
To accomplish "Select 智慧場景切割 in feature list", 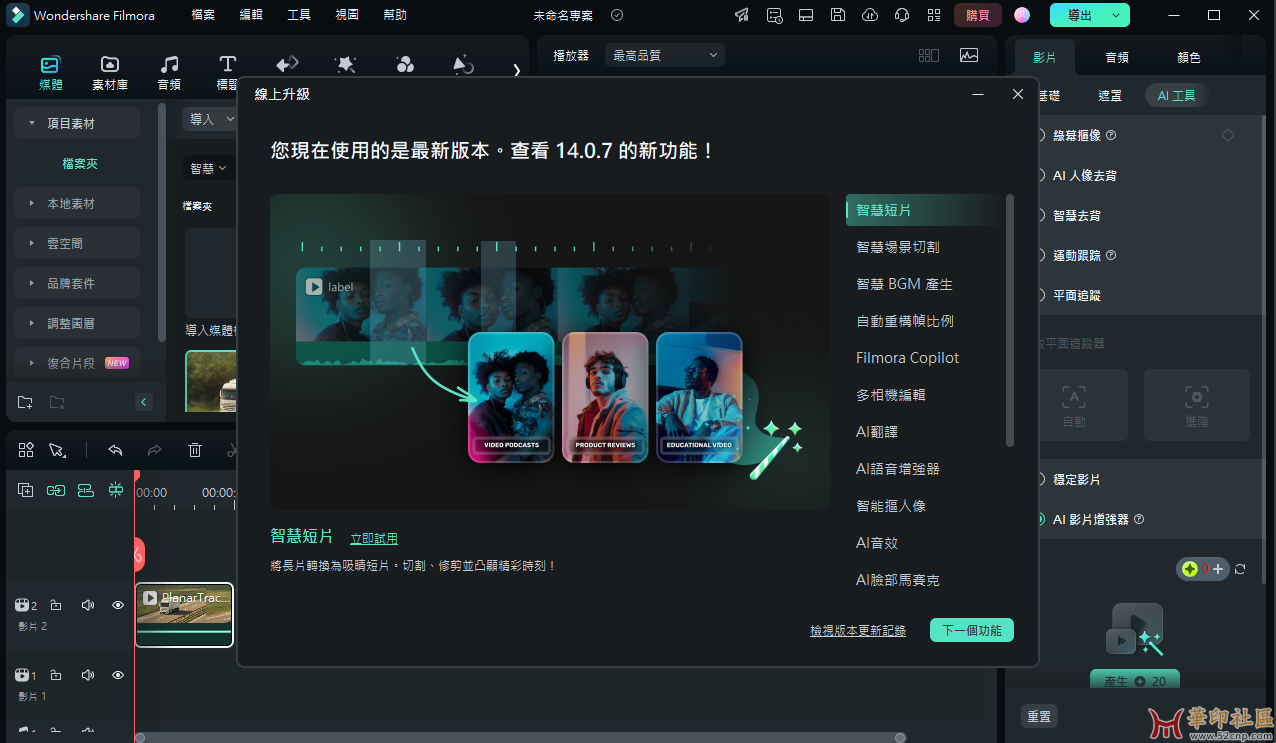I will coord(897,247).
